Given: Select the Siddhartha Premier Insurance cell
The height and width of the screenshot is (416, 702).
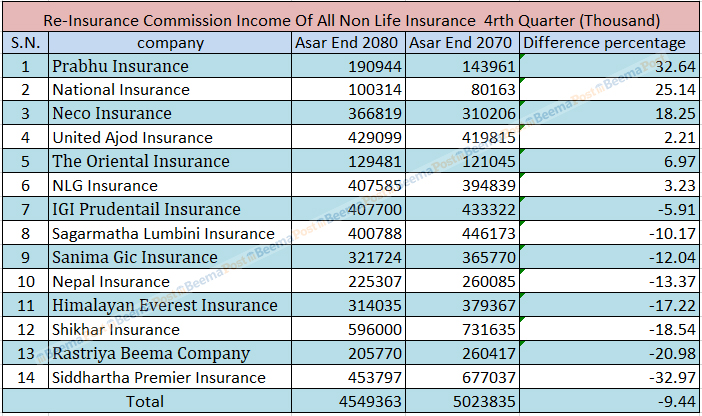Looking at the screenshot, I should coord(159,378).
